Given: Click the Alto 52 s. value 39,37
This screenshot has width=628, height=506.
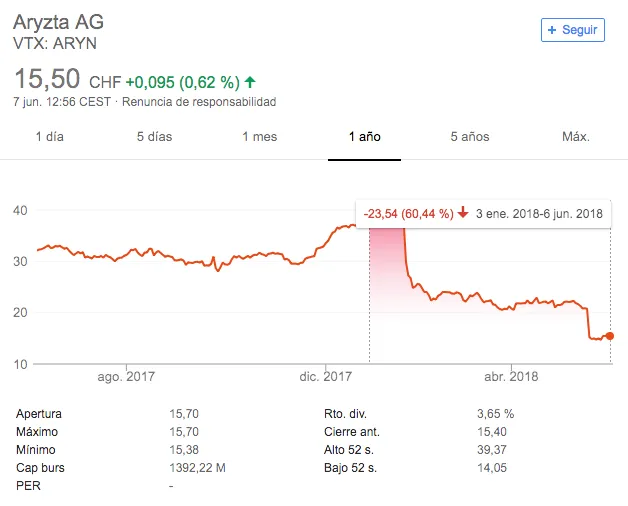Looking at the screenshot, I should tap(493, 450).
